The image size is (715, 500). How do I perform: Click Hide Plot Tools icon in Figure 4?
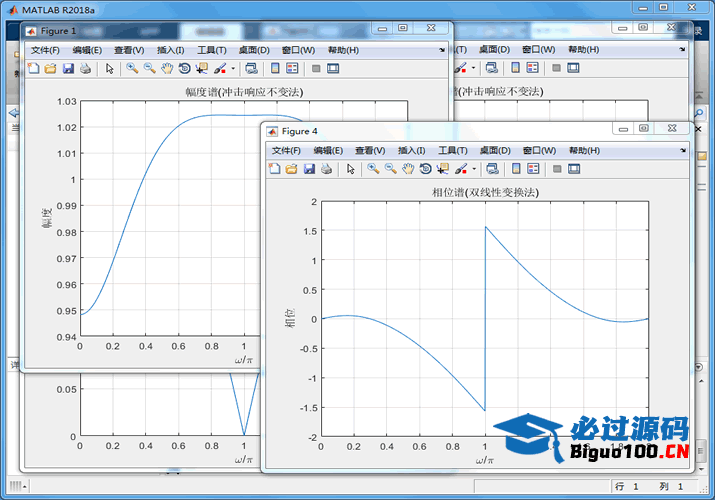(557, 169)
